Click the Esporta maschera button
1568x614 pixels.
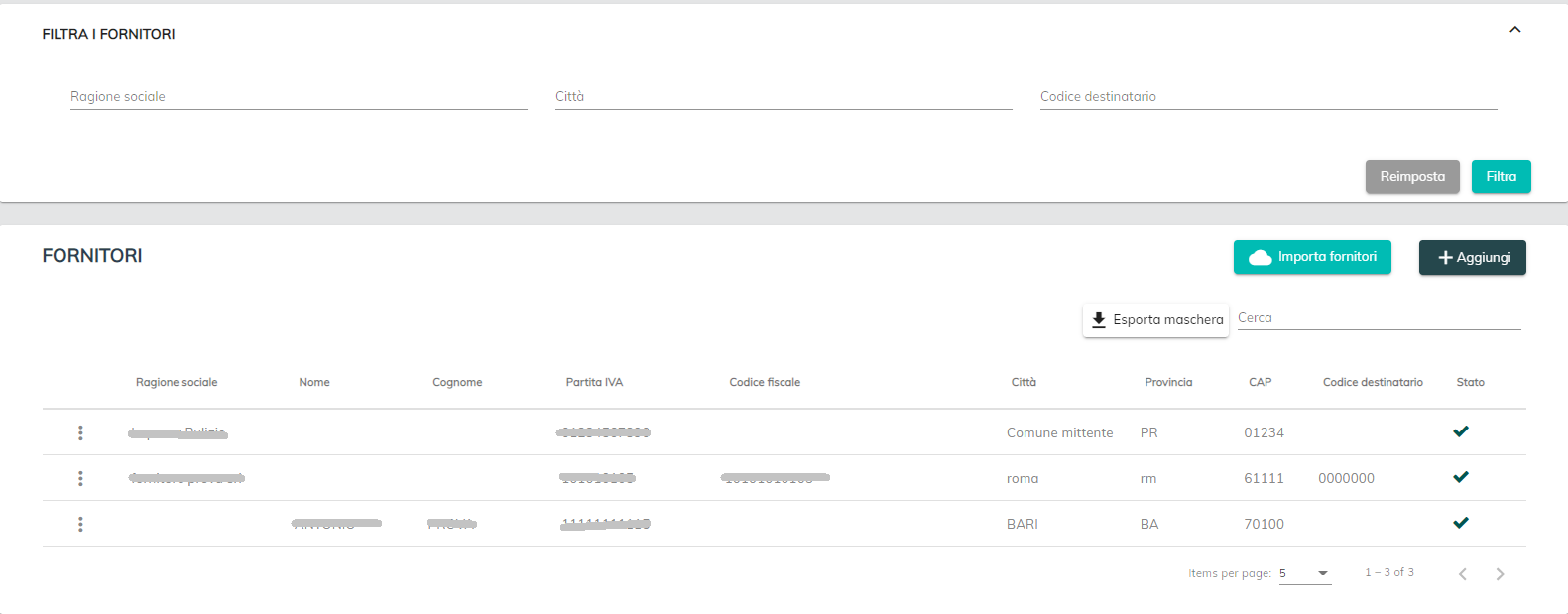tap(1155, 320)
